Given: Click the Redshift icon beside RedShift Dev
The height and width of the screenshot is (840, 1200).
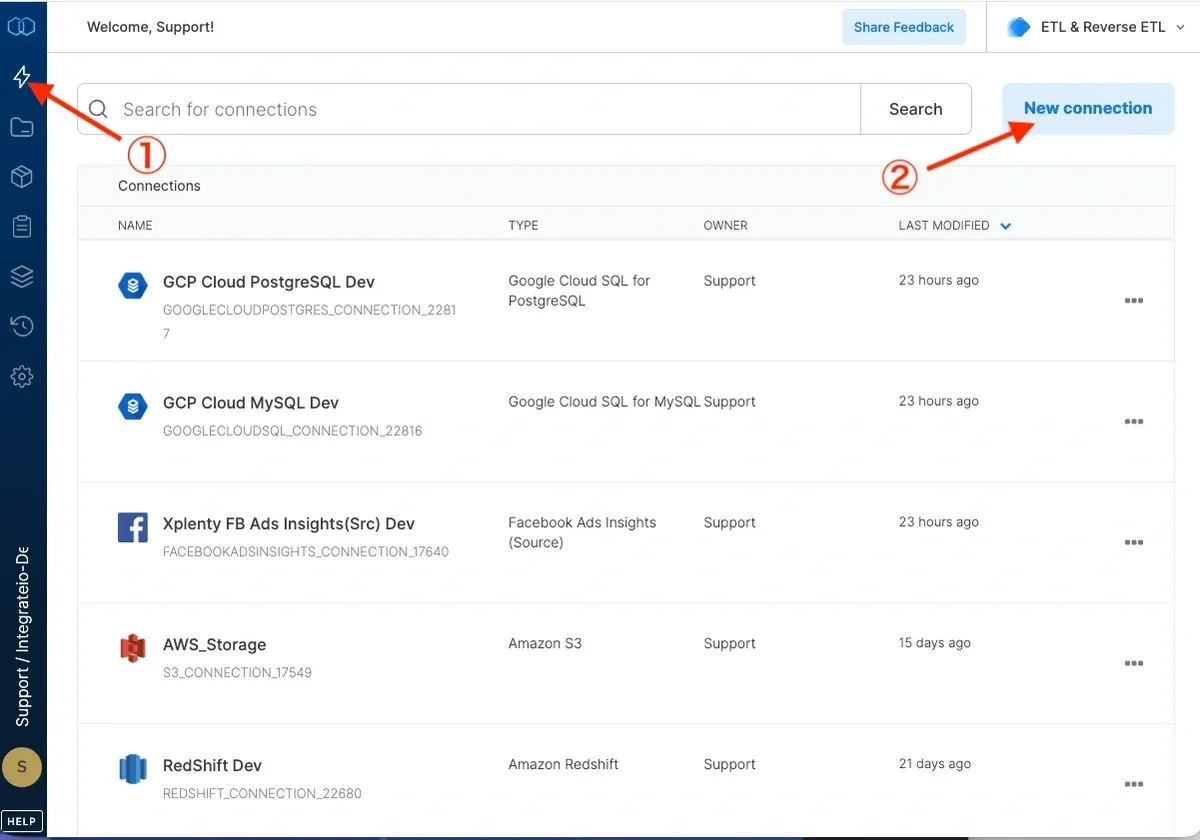Looking at the screenshot, I should point(133,769).
